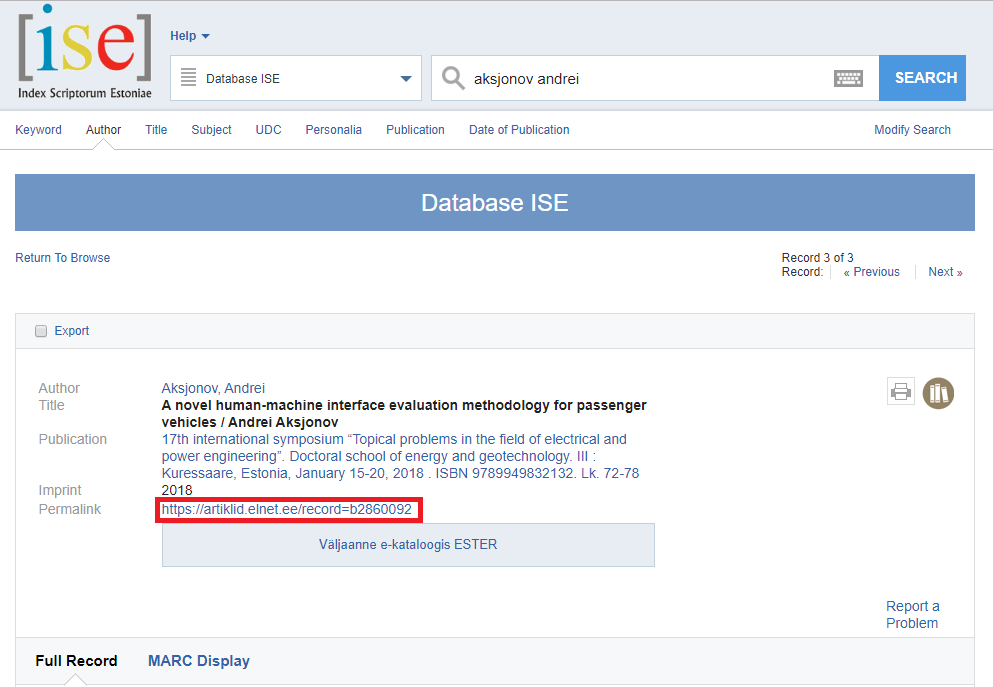
Task: Click the Imprint value 2018
Action: click(x=177, y=490)
